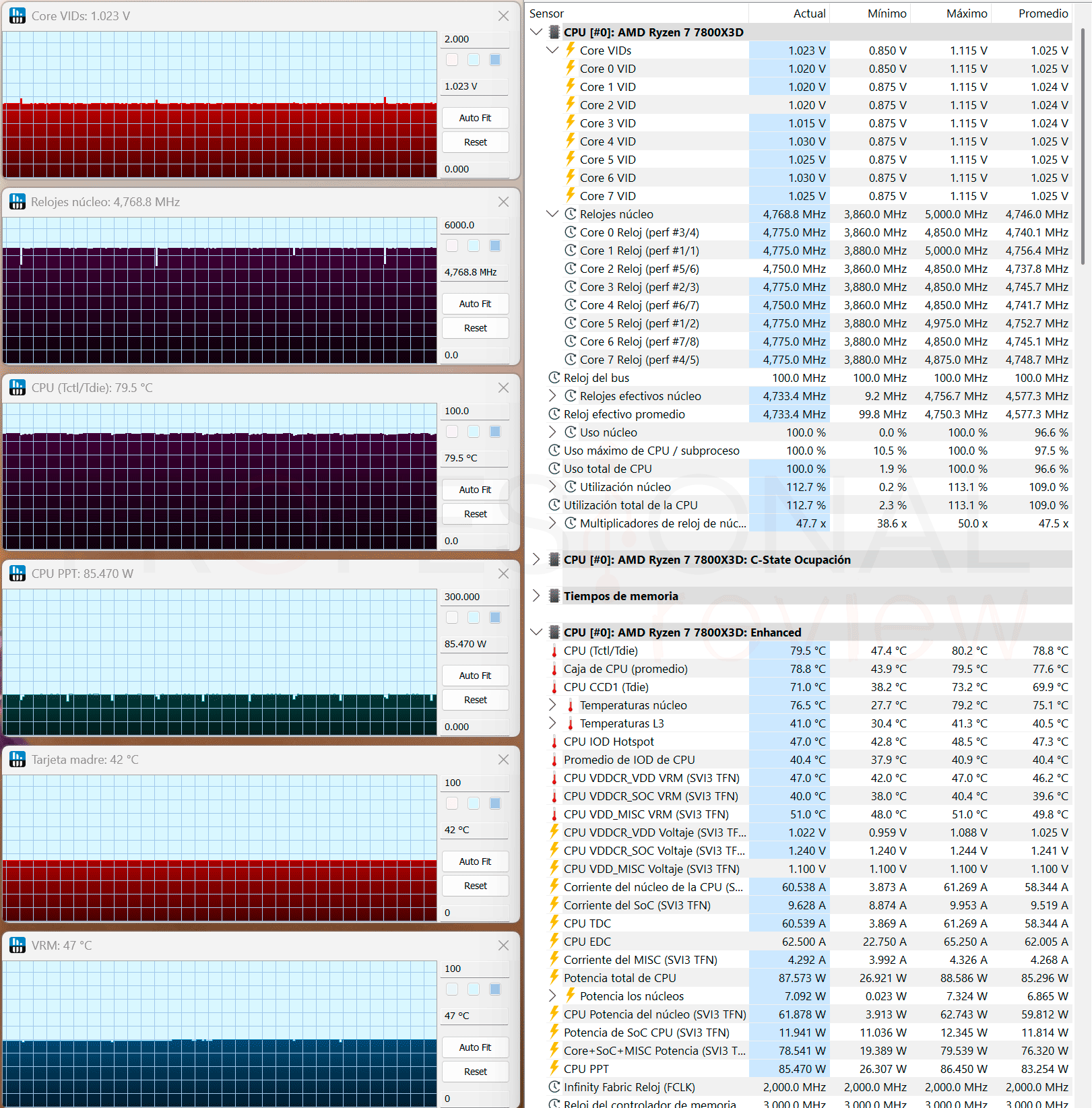
Task: Pick the light blue color box in CPU PPT graph
Action: pos(474,618)
